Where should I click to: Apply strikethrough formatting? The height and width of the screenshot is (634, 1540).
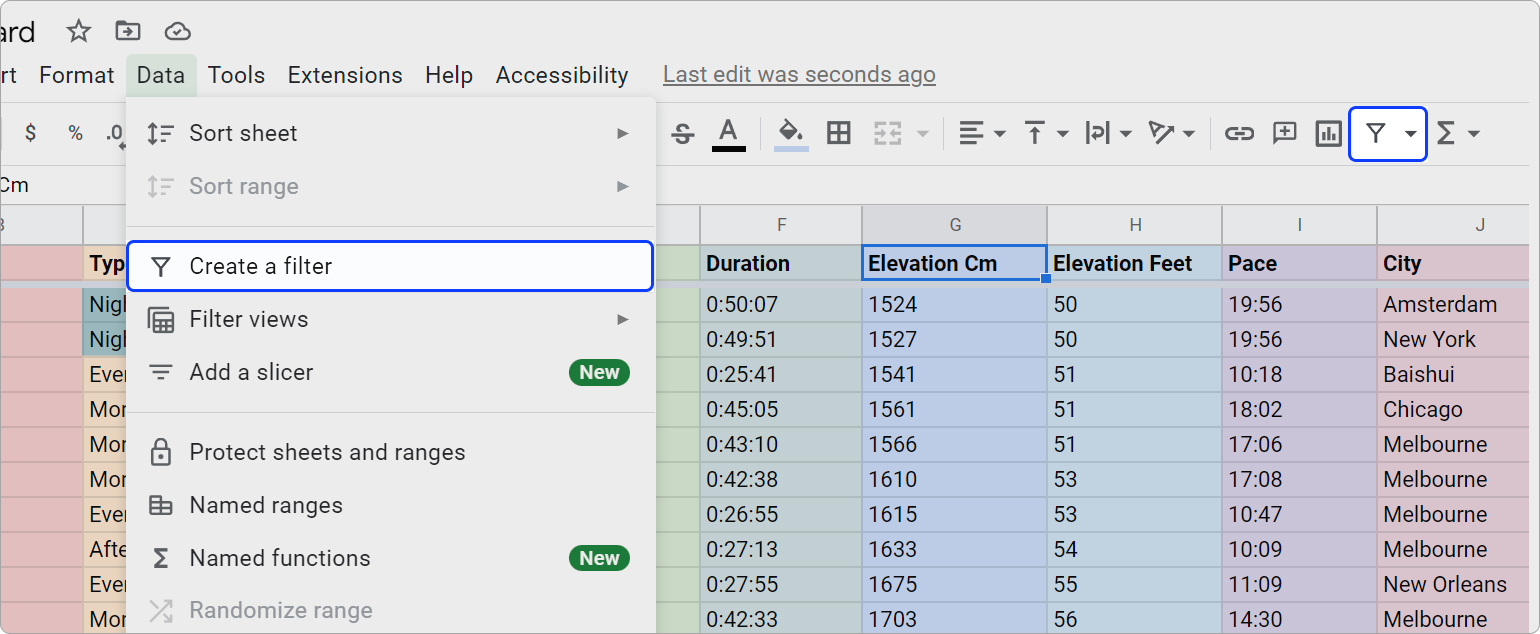point(682,132)
